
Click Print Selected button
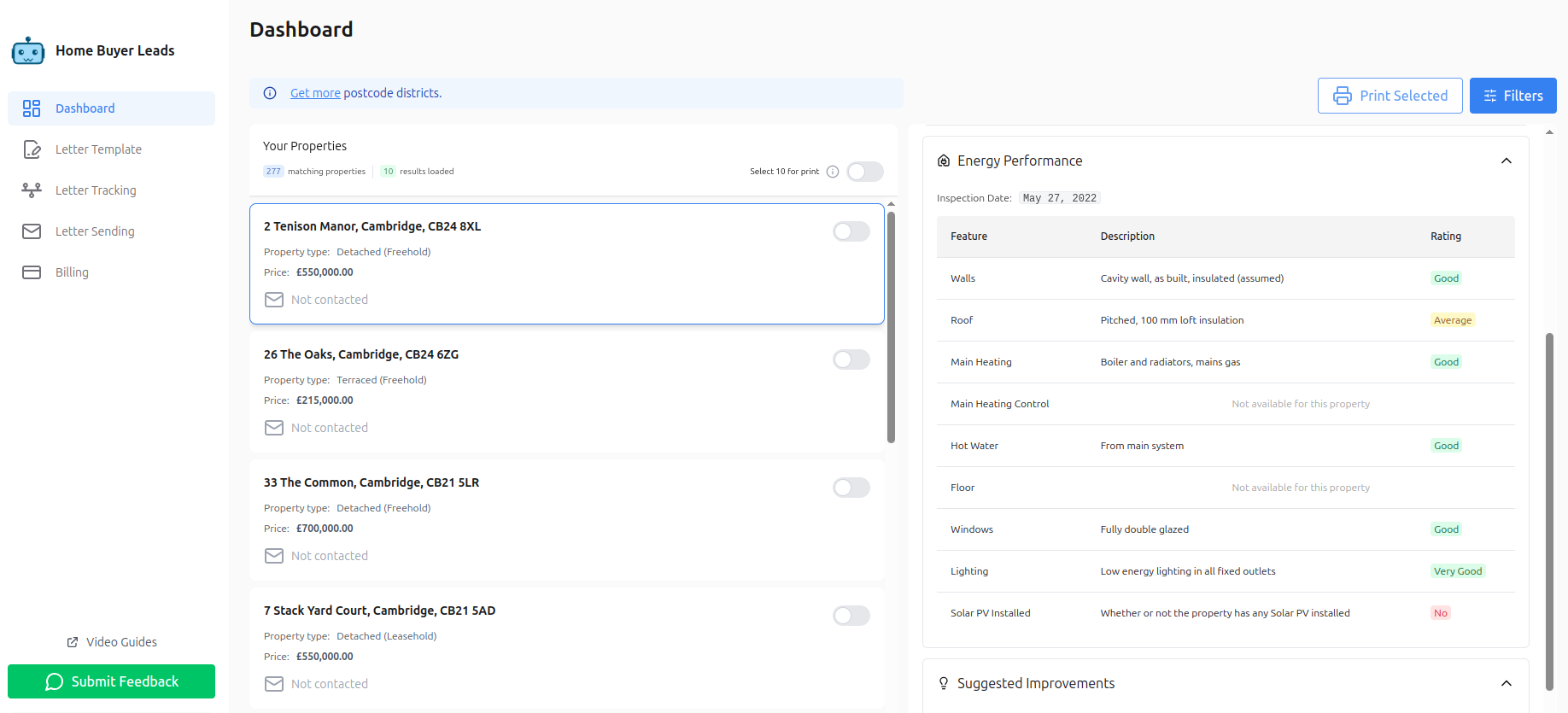coord(1390,96)
